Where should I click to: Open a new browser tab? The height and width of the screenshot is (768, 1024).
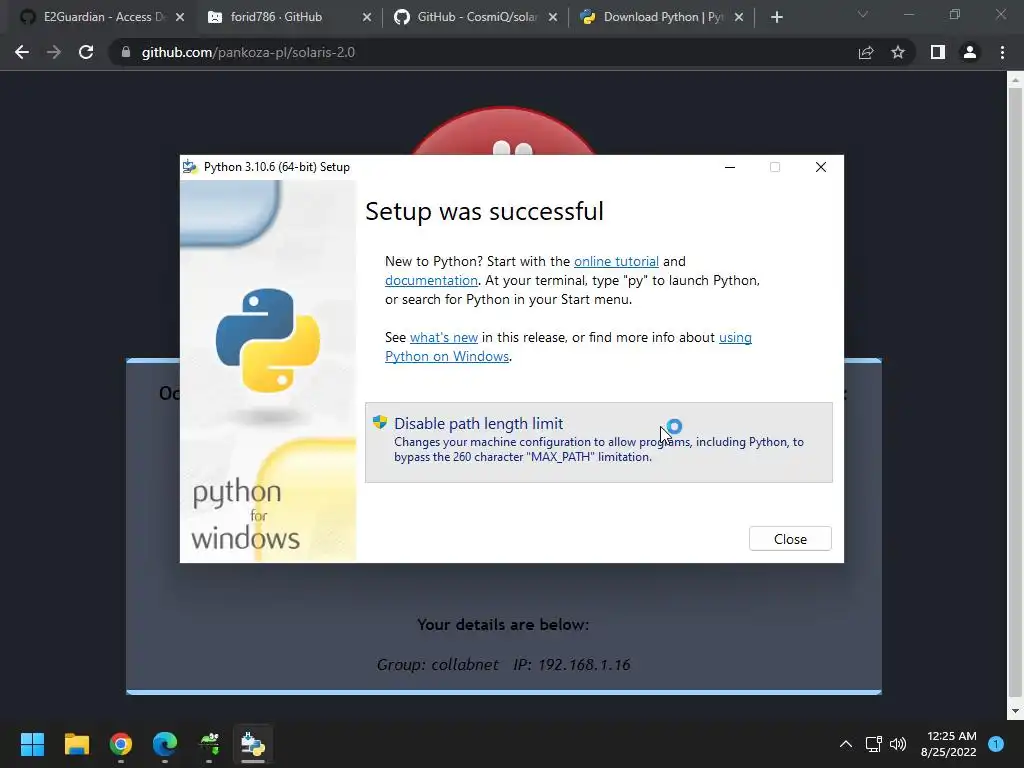(x=776, y=17)
